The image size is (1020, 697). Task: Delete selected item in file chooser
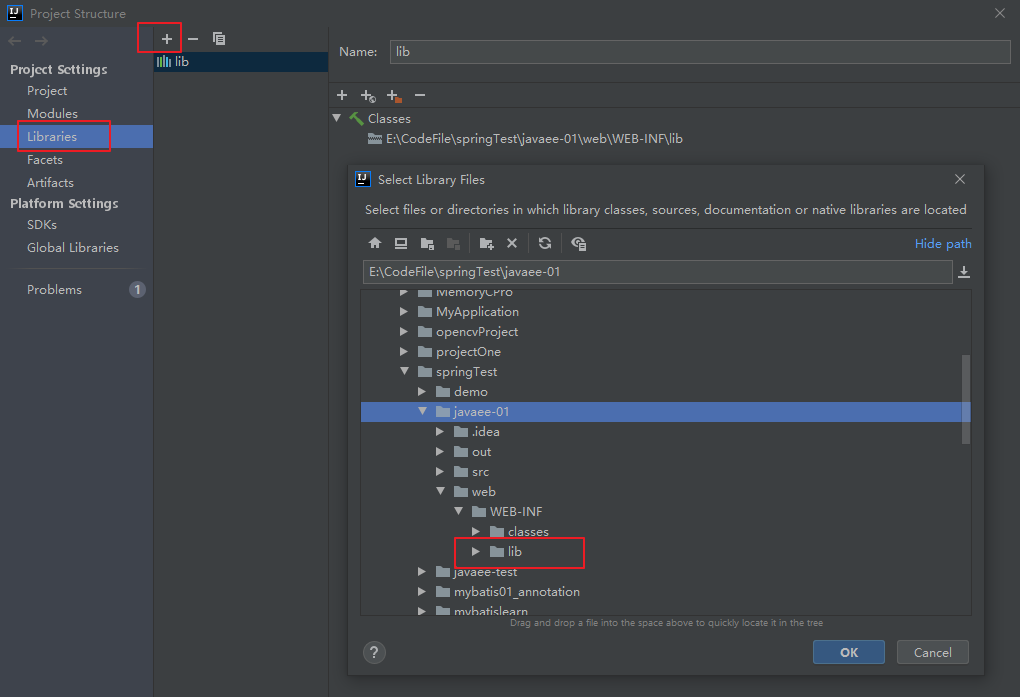click(512, 243)
